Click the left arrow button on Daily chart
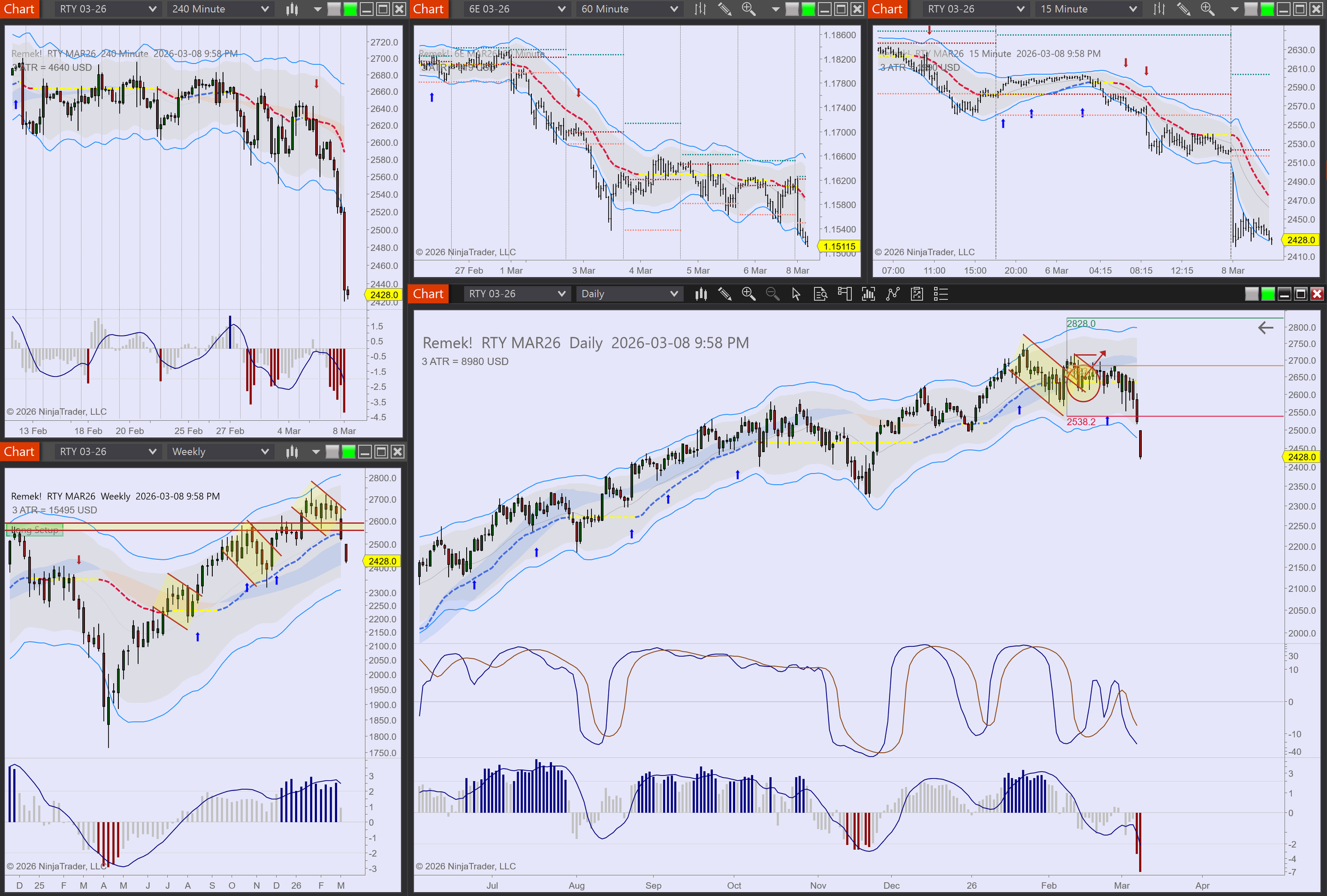 pyautogui.click(x=1265, y=328)
